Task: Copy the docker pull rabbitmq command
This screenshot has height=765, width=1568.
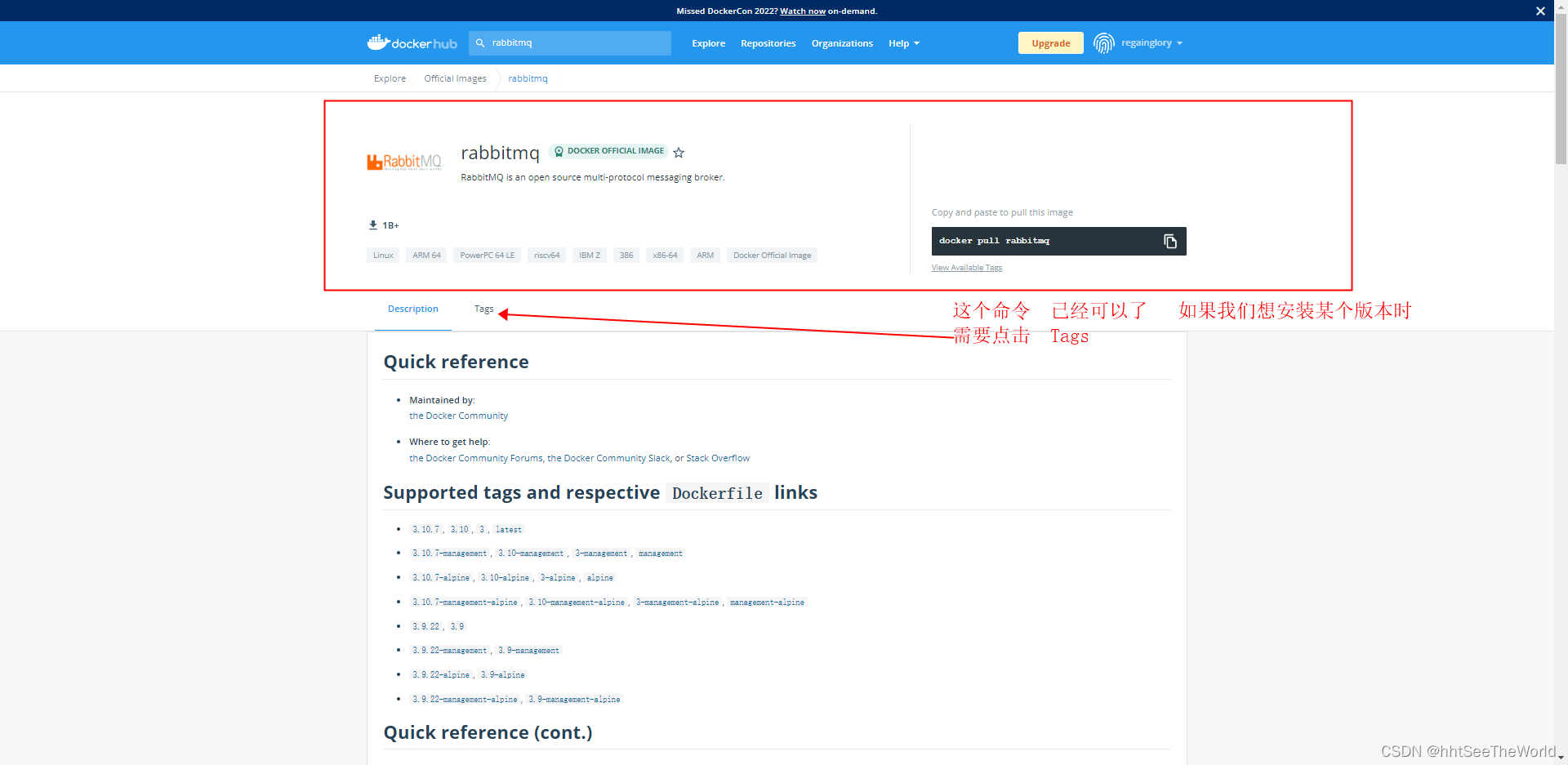Action: pos(1170,241)
